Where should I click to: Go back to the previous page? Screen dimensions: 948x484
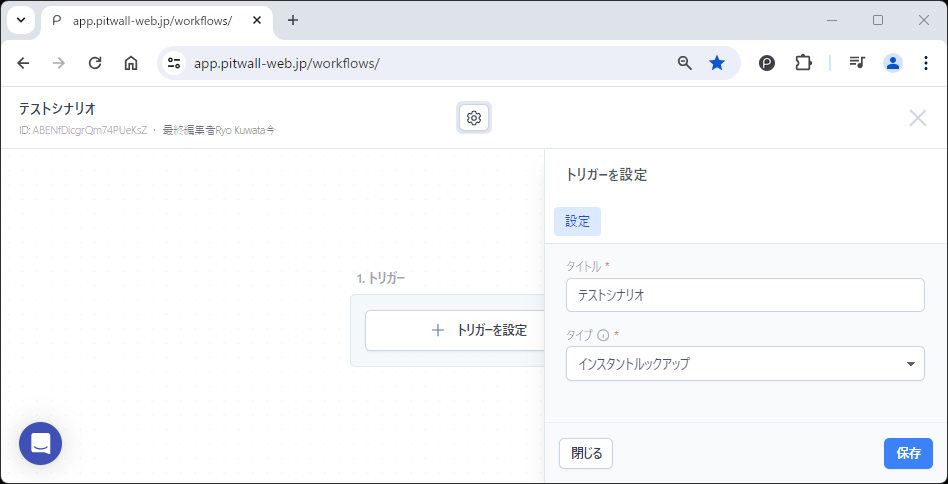(x=23, y=63)
